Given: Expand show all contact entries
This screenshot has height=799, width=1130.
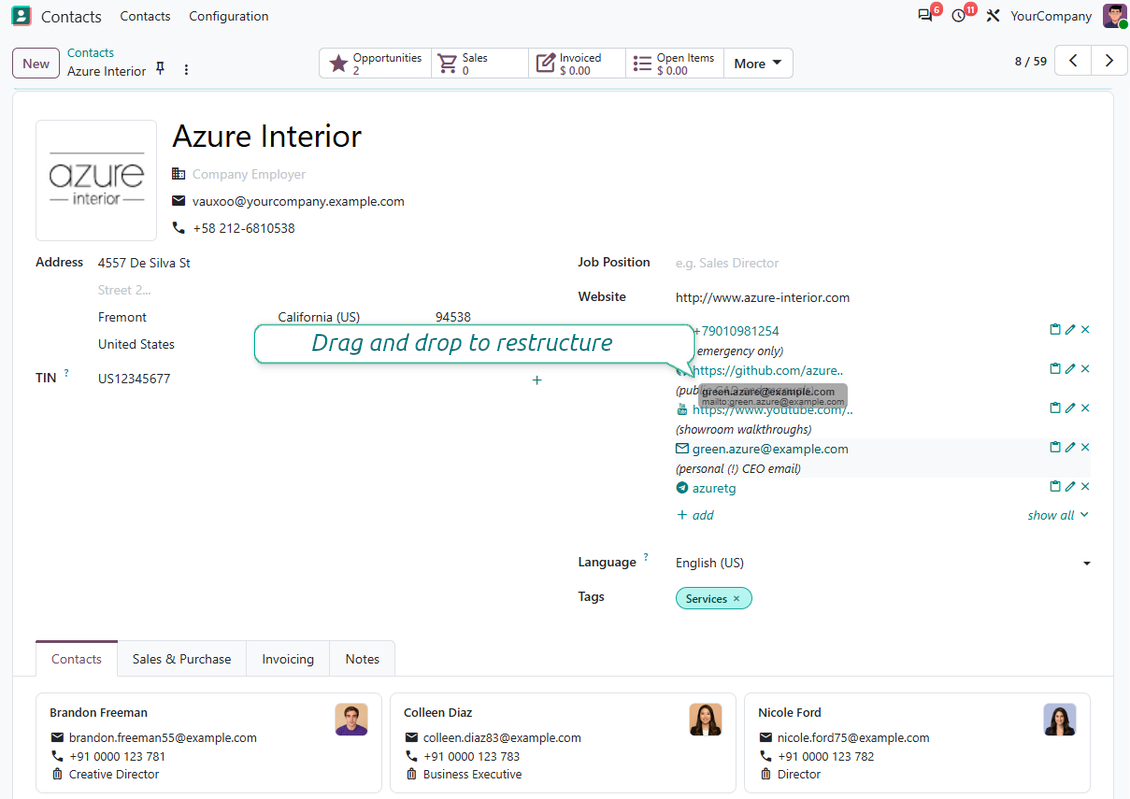Looking at the screenshot, I should (x=1058, y=515).
